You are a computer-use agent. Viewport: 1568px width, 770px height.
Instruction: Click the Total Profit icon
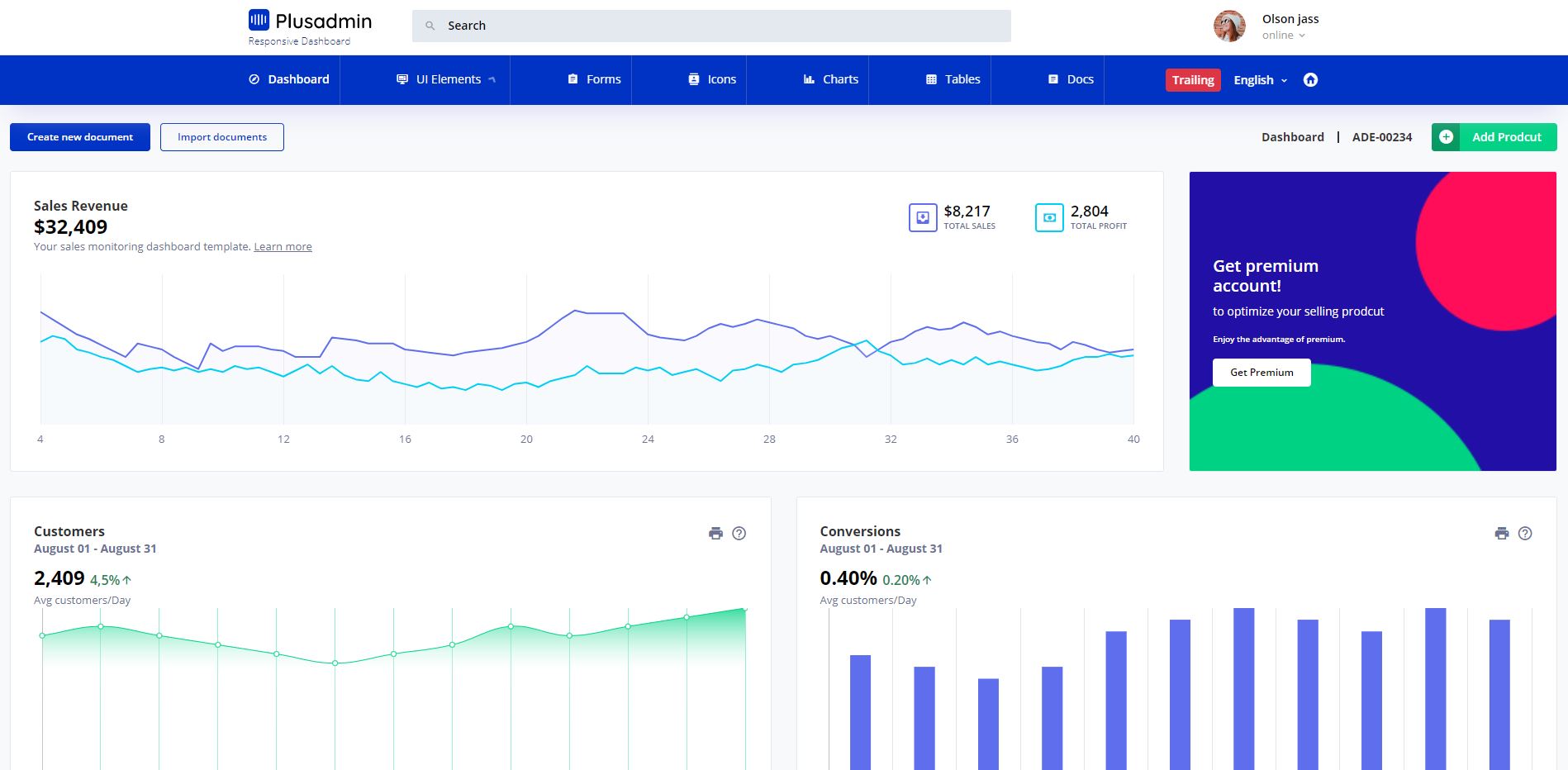[x=1049, y=218]
